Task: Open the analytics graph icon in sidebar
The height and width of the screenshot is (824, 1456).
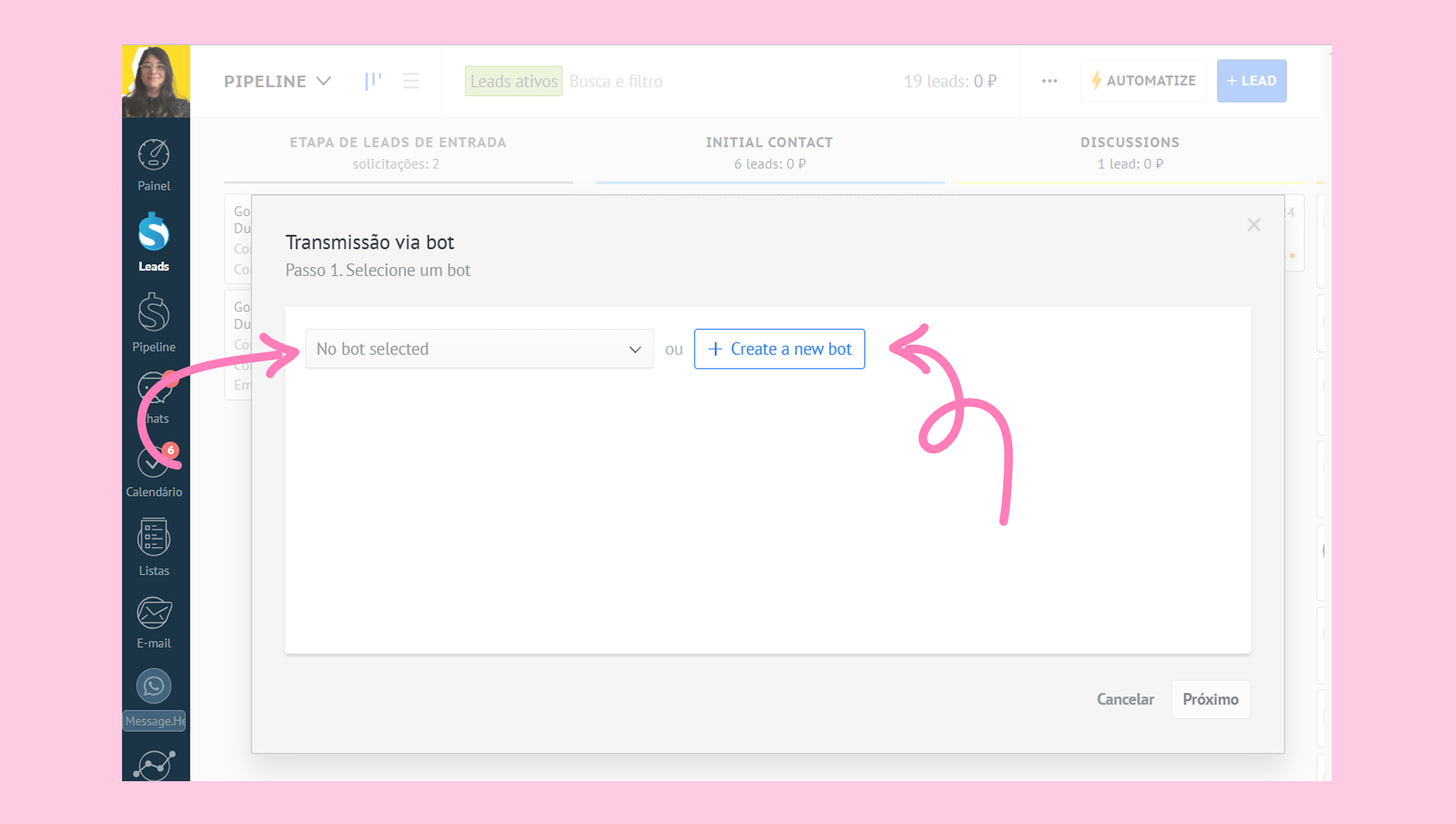Action: point(154,766)
